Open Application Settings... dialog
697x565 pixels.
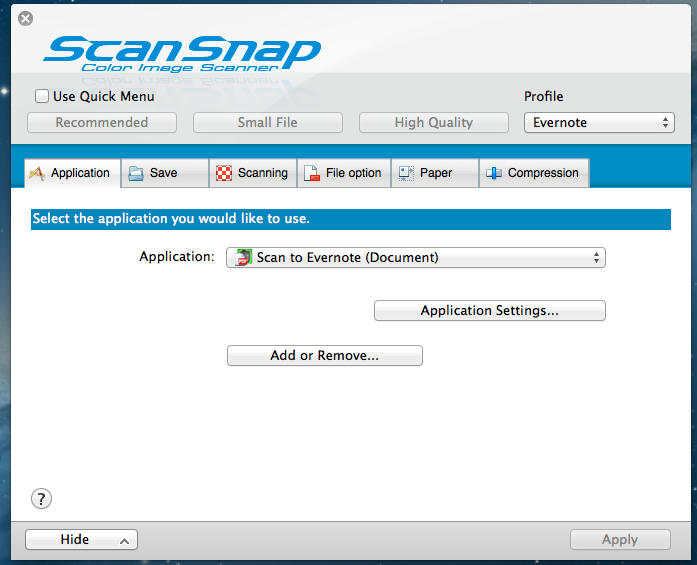coord(490,310)
